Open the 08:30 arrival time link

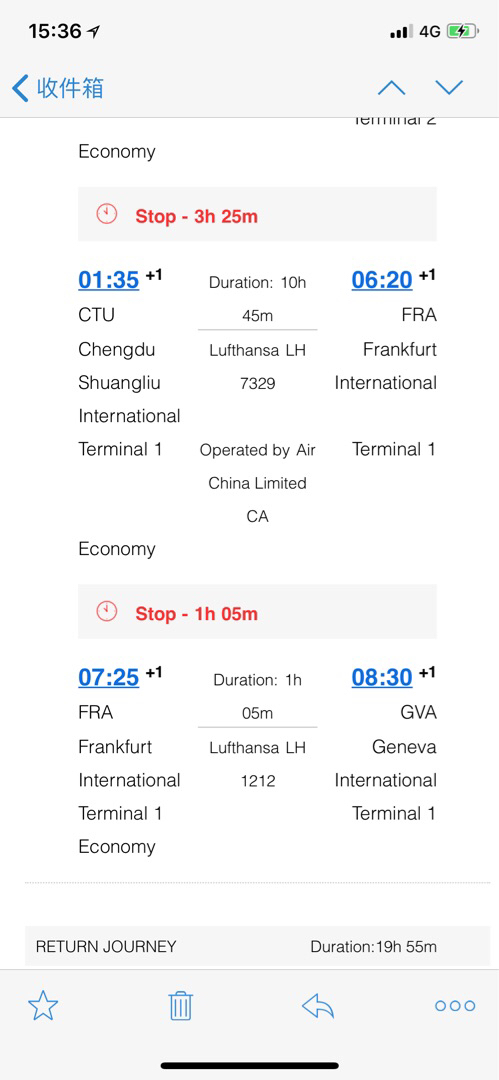pyautogui.click(x=382, y=678)
